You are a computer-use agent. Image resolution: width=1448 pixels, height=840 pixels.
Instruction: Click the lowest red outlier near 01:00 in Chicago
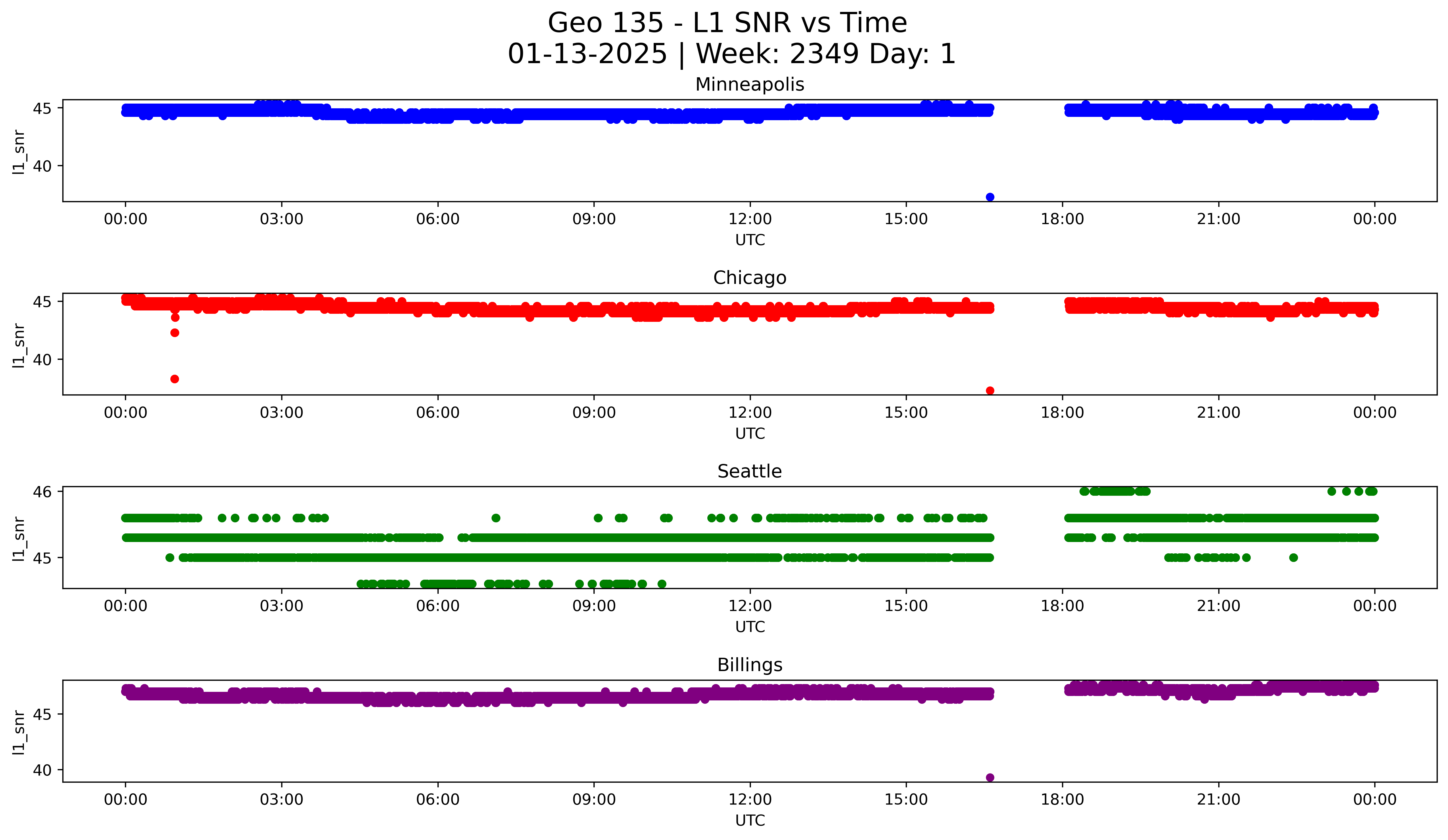pyautogui.click(x=175, y=379)
